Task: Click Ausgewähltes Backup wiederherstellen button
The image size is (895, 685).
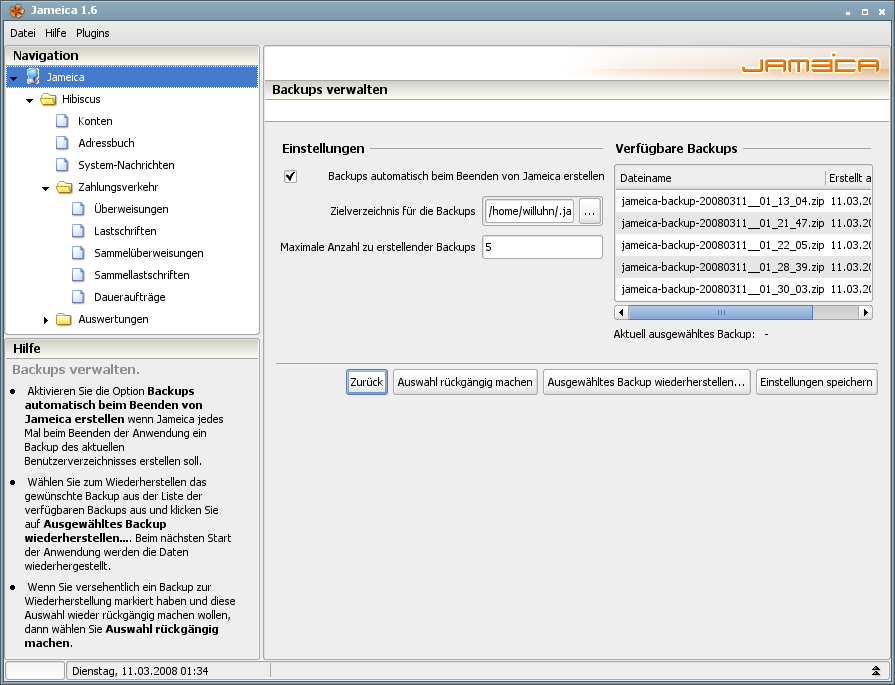Action: (x=646, y=382)
